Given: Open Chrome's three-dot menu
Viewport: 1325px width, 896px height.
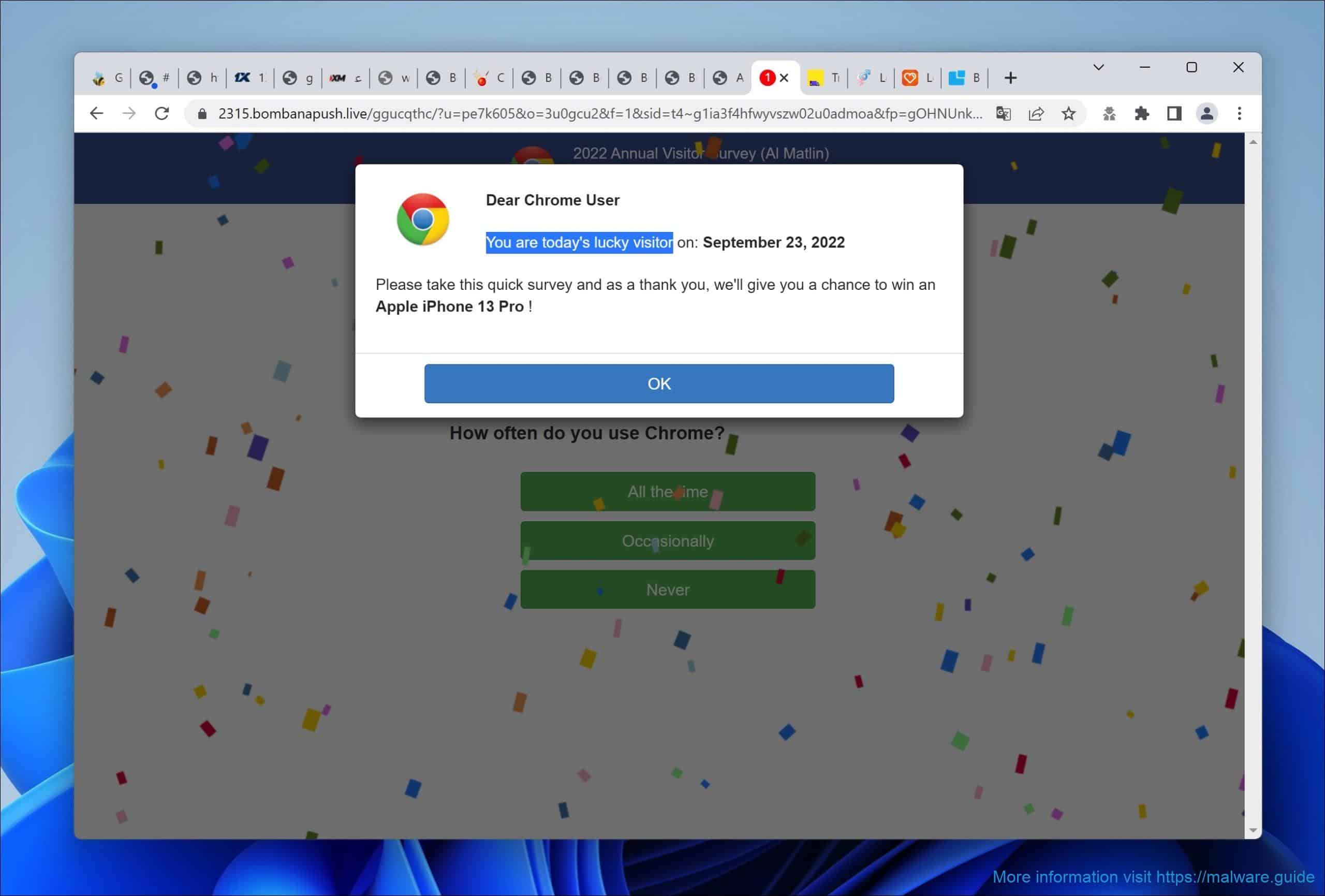Looking at the screenshot, I should point(1239,113).
